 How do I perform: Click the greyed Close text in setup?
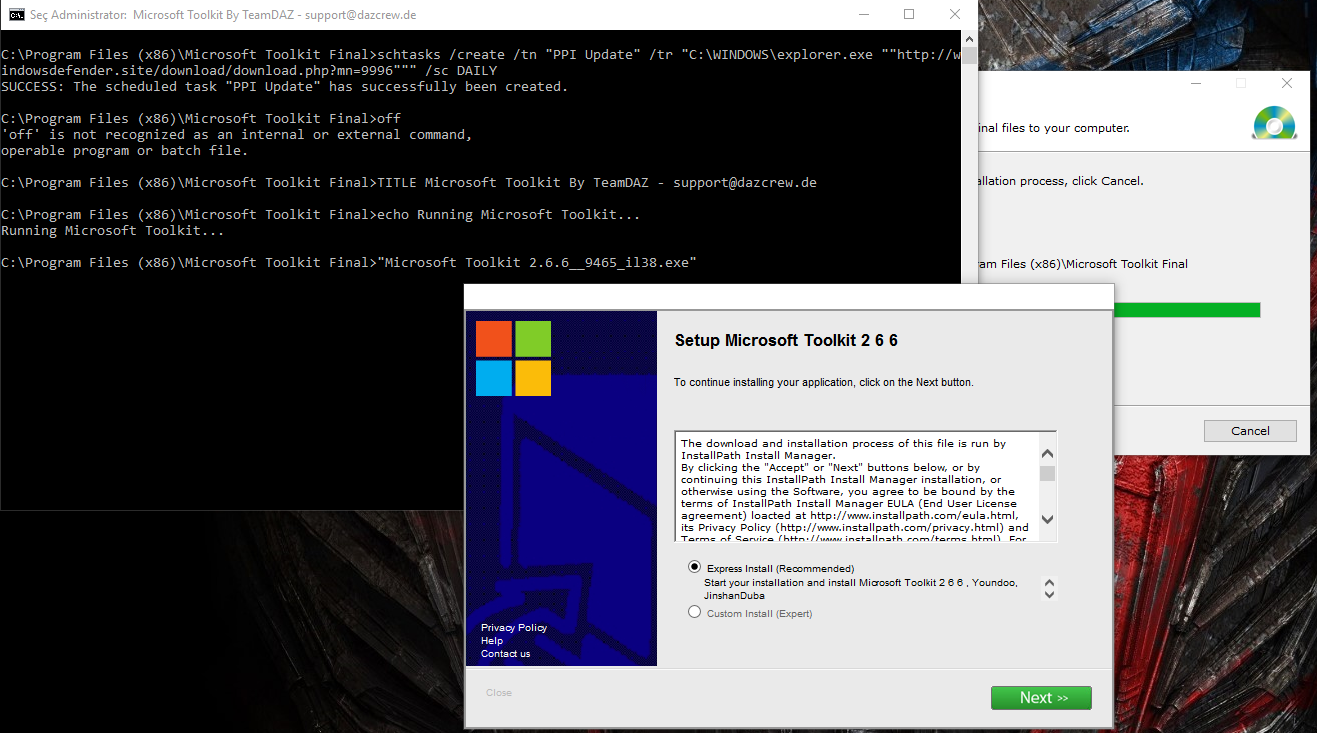coord(499,693)
